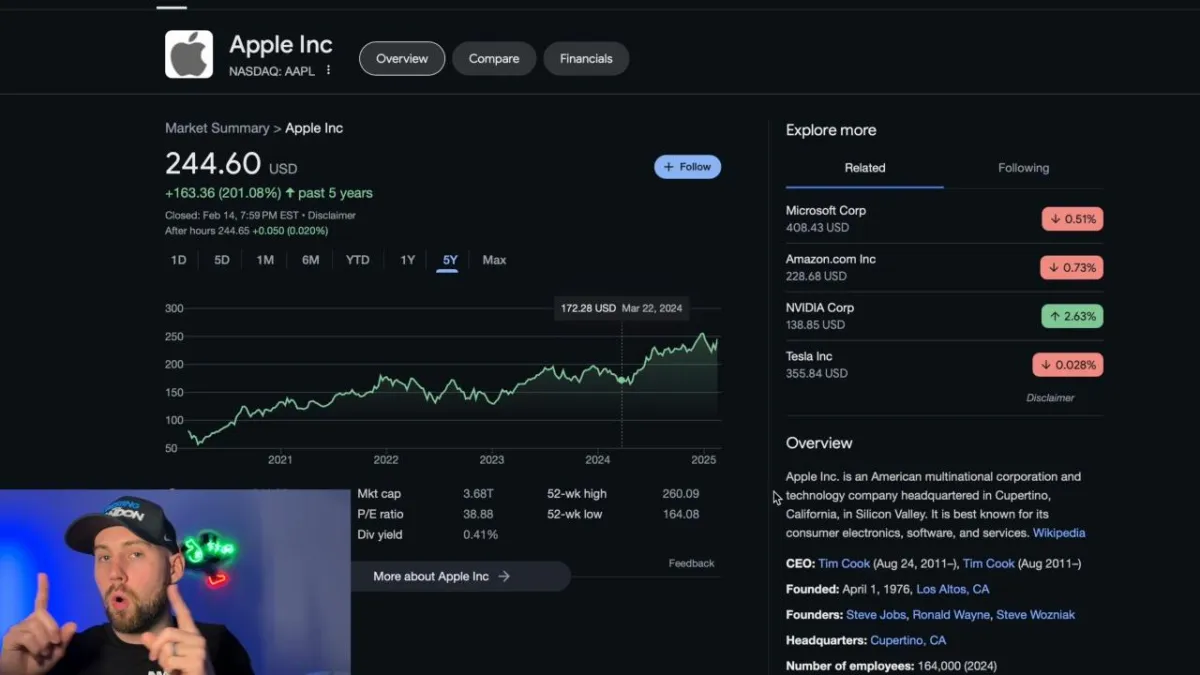Open the Wikipedia link in the overview
The height and width of the screenshot is (675, 1200).
coord(1059,533)
